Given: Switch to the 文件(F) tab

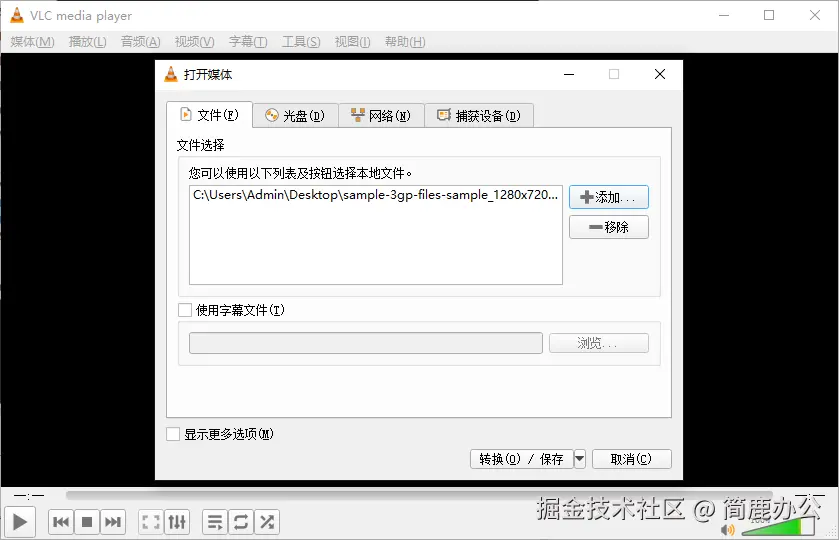Looking at the screenshot, I should [x=210, y=115].
